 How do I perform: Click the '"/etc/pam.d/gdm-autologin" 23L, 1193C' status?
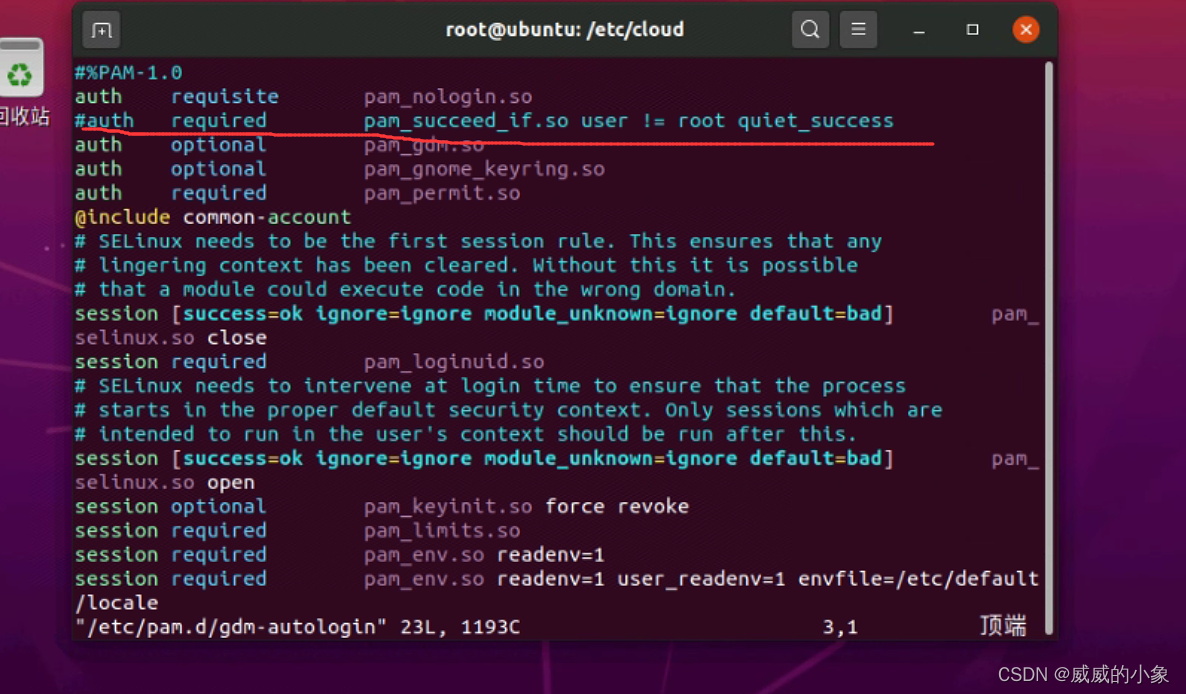point(297,627)
